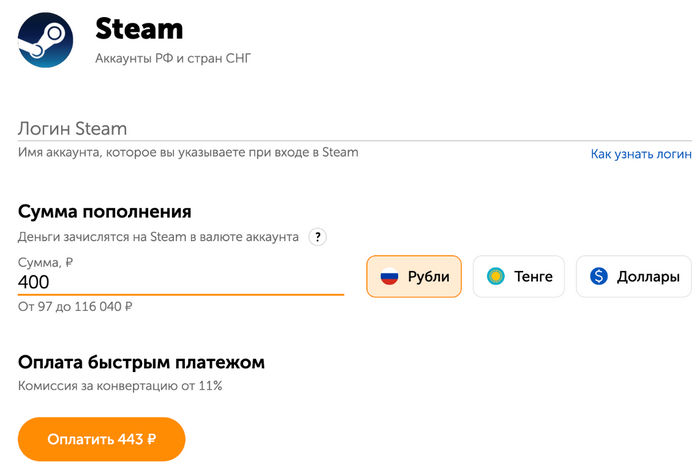This screenshot has height=470, width=700.
Task: Click the Steam logo icon
Action: click(x=45, y=41)
